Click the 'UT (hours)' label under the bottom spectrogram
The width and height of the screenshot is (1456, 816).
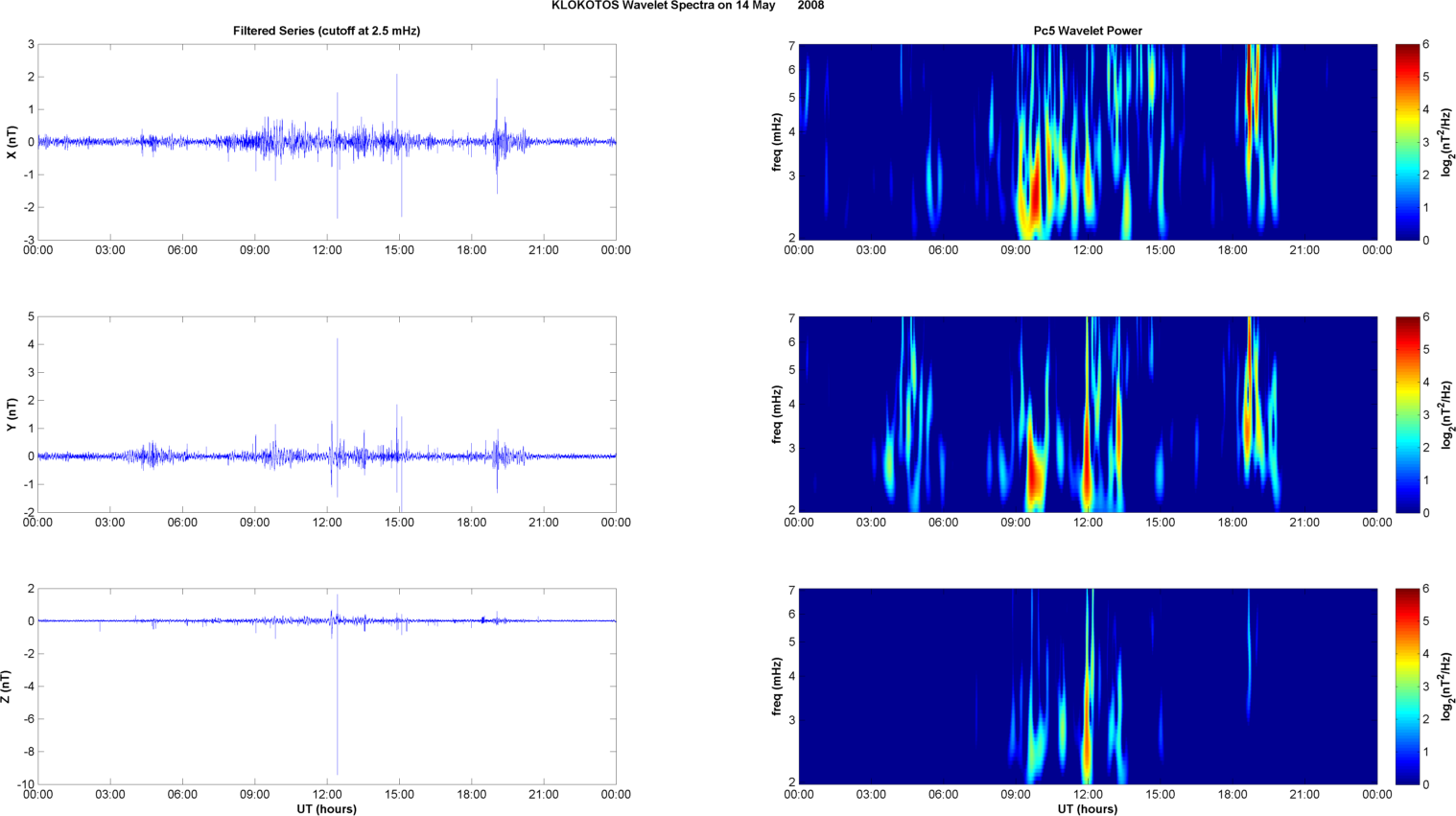click(x=1088, y=809)
